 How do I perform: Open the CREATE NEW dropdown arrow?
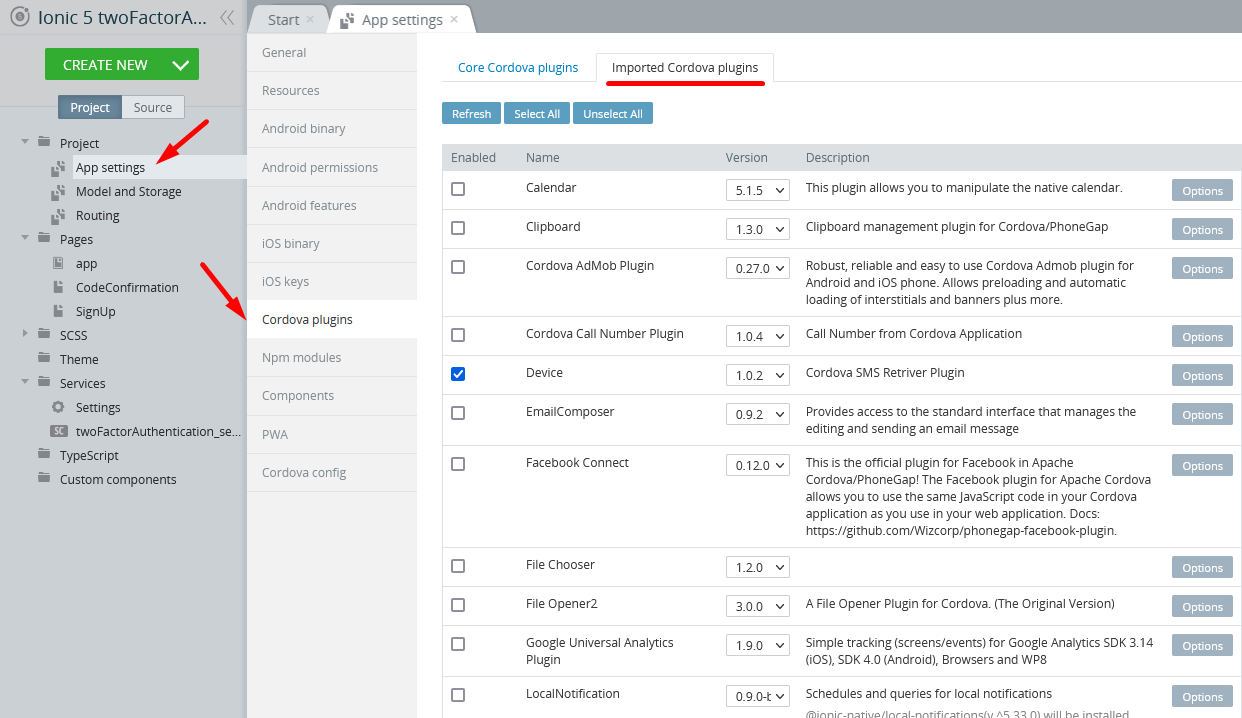coord(180,65)
